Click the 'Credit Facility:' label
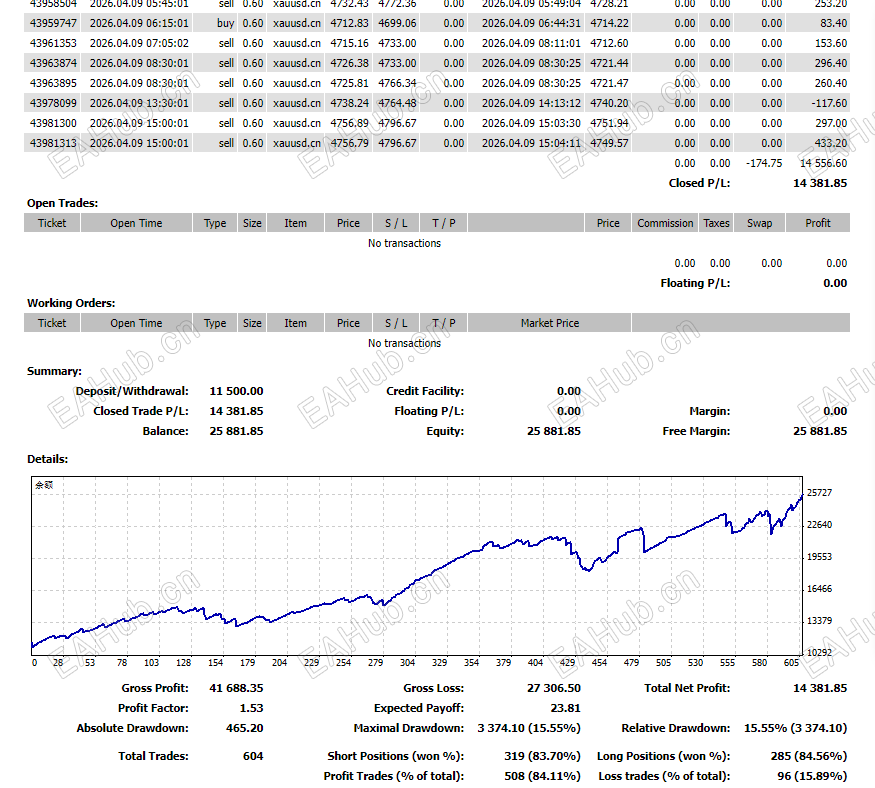Image resolution: width=875 pixels, height=788 pixels. click(x=425, y=391)
